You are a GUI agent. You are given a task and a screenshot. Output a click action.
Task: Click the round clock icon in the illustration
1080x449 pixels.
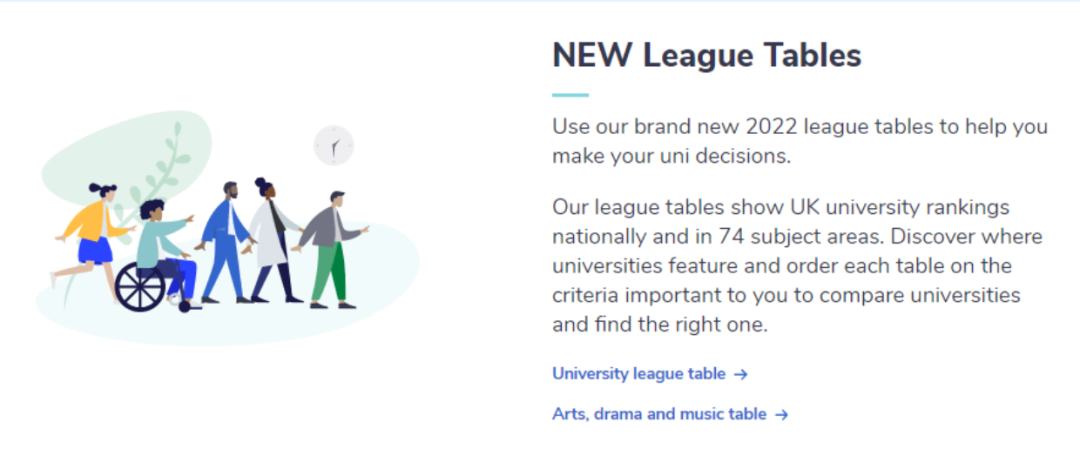[333, 145]
